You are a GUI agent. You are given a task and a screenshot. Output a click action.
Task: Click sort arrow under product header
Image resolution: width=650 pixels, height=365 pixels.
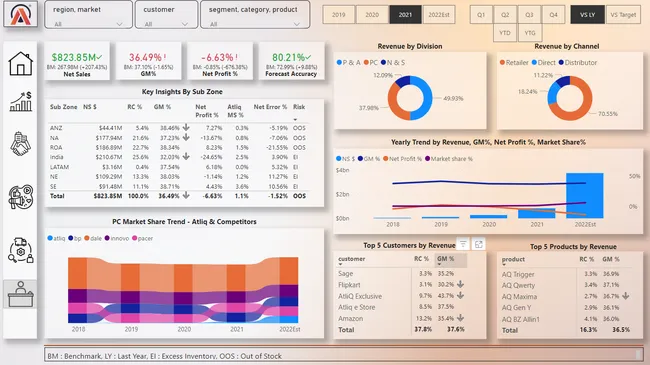pos(504,265)
